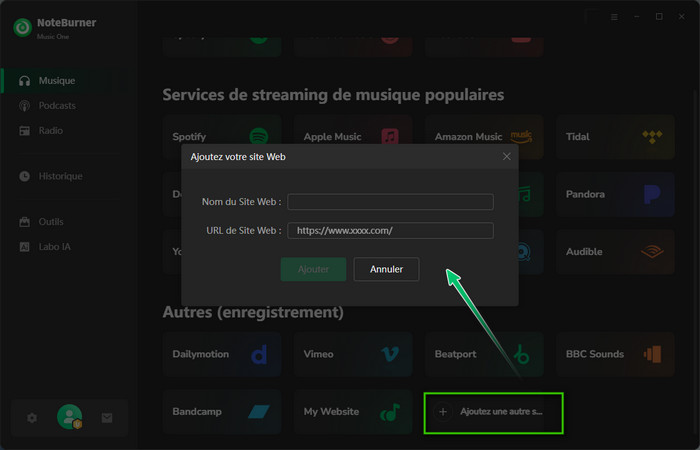
Task: Open the mail envelope icon
Action: click(x=107, y=418)
